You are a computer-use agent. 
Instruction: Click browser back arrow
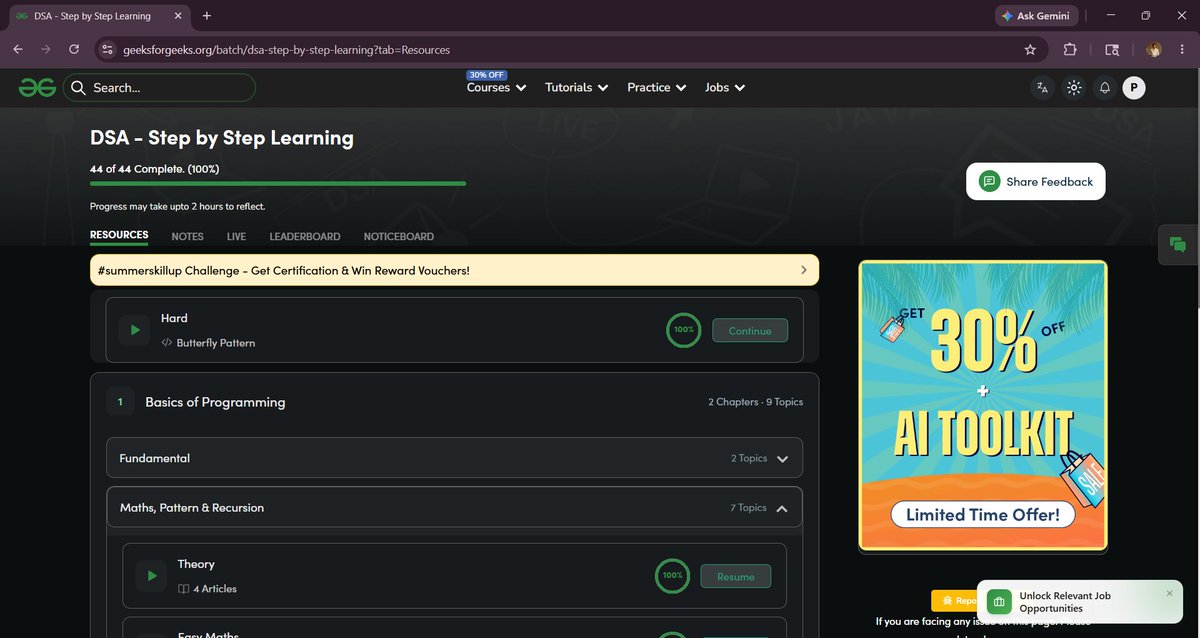[x=18, y=49]
